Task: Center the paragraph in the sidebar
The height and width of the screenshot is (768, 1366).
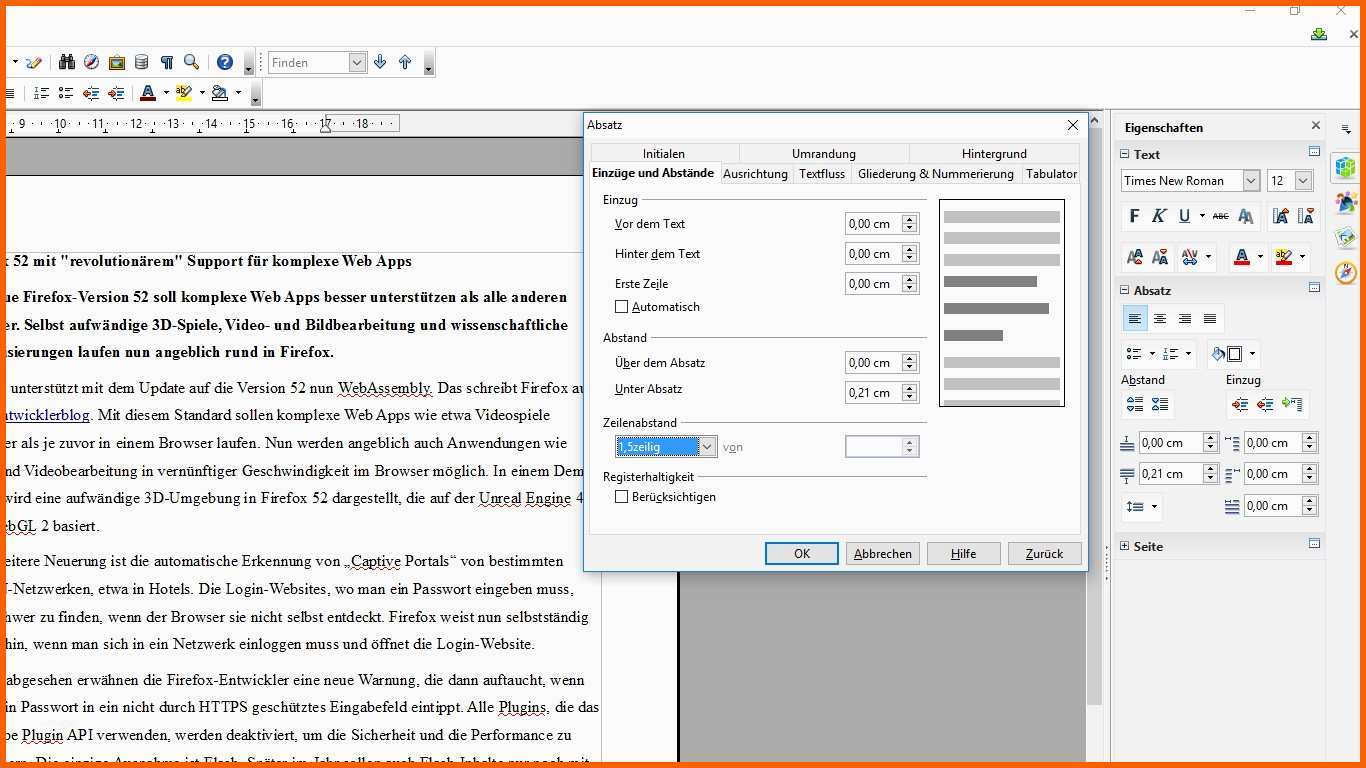Action: 1160,319
